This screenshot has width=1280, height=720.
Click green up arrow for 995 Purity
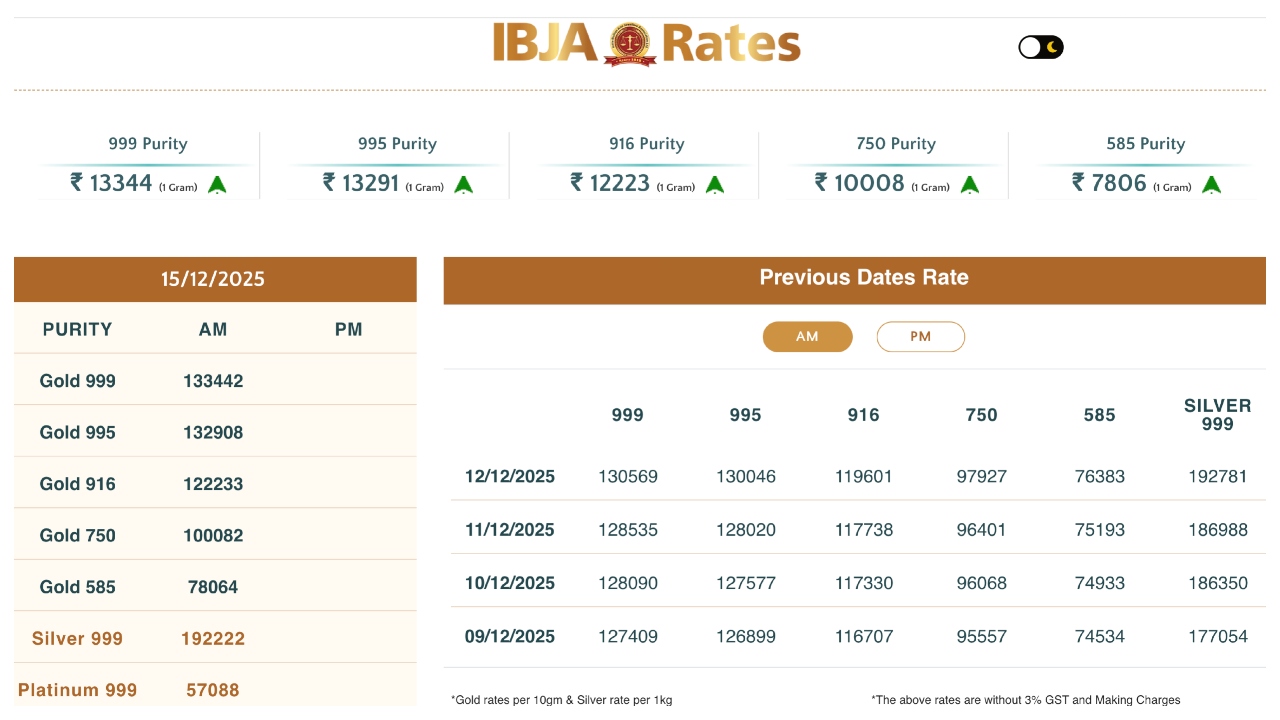click(463, 184)
